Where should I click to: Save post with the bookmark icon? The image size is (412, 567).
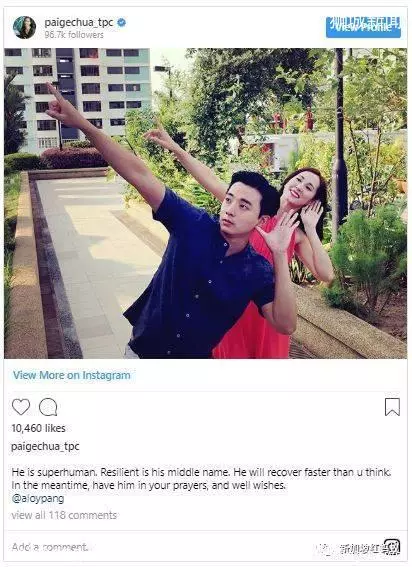pos(392,407)
